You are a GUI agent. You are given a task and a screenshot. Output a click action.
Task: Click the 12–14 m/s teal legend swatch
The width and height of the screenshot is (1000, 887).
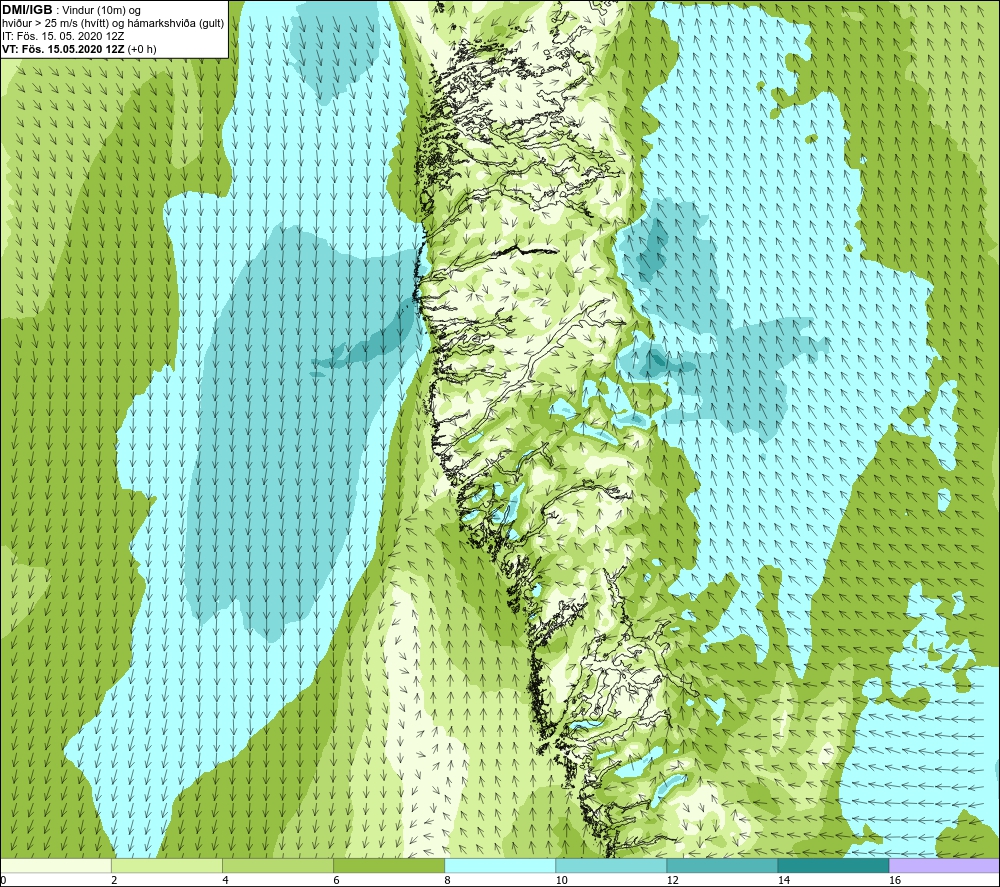pos(722,866)
